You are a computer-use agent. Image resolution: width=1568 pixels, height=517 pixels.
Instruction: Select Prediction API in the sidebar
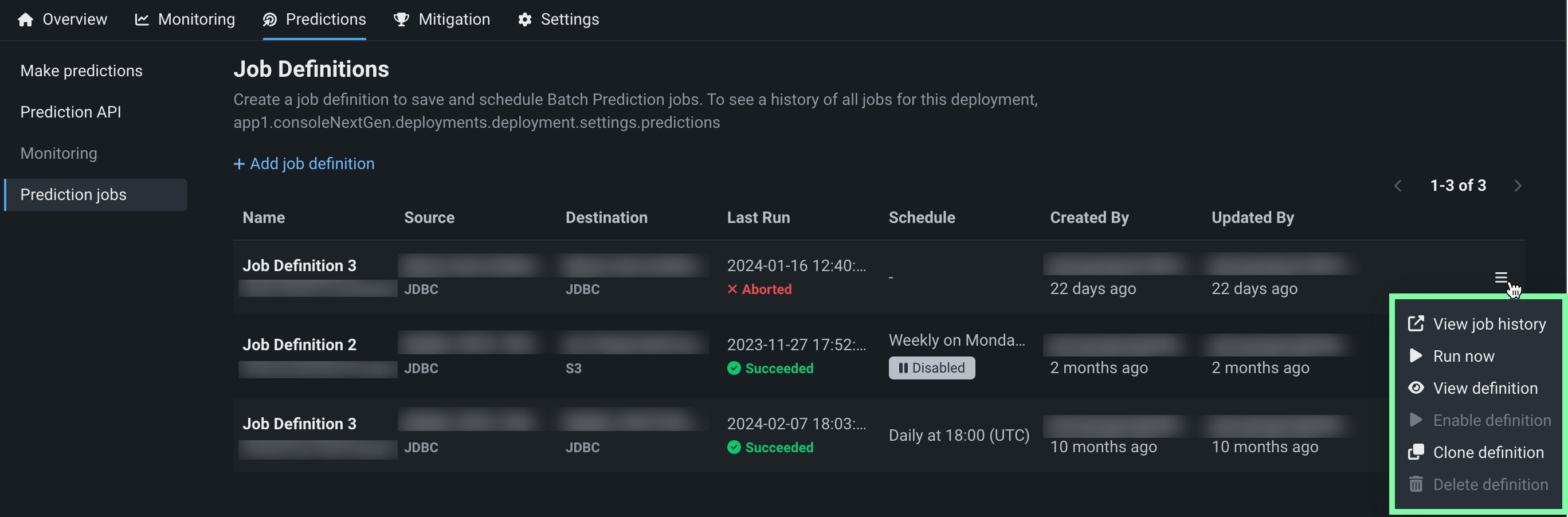(x=70, y=112)
